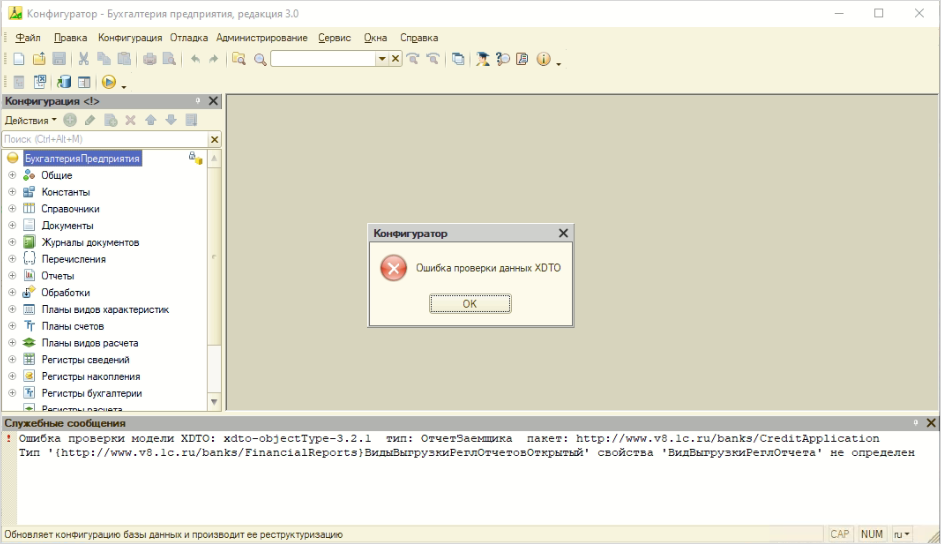Click the New document toolbar icon
Viewport: 941px width, 544px height.
(19, 59)
